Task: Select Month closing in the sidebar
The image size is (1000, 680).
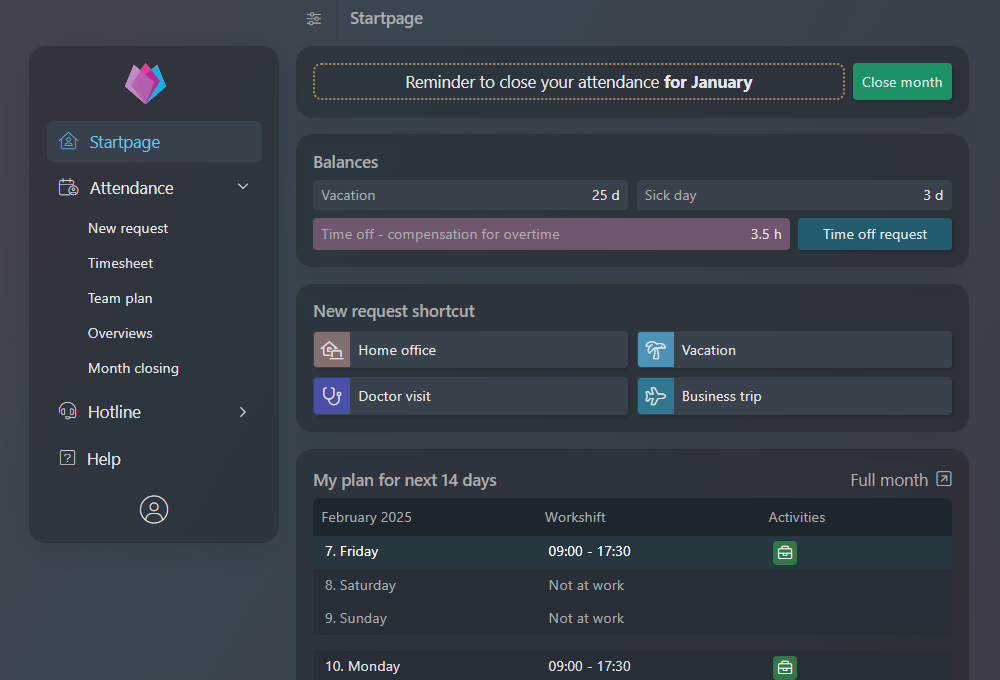Action: tap(133, 368)
